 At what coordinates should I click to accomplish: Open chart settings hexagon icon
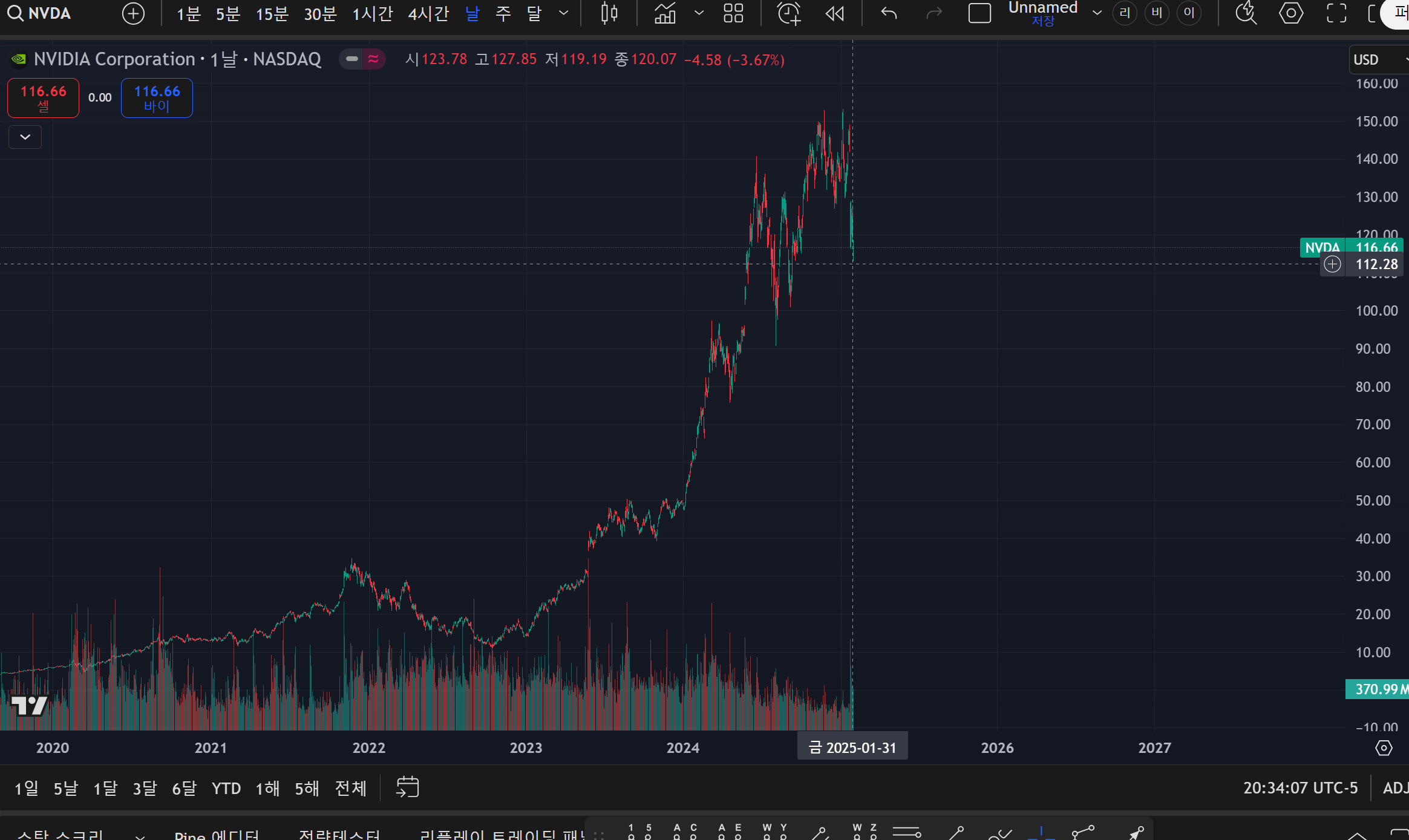(x=1290, y=13)
